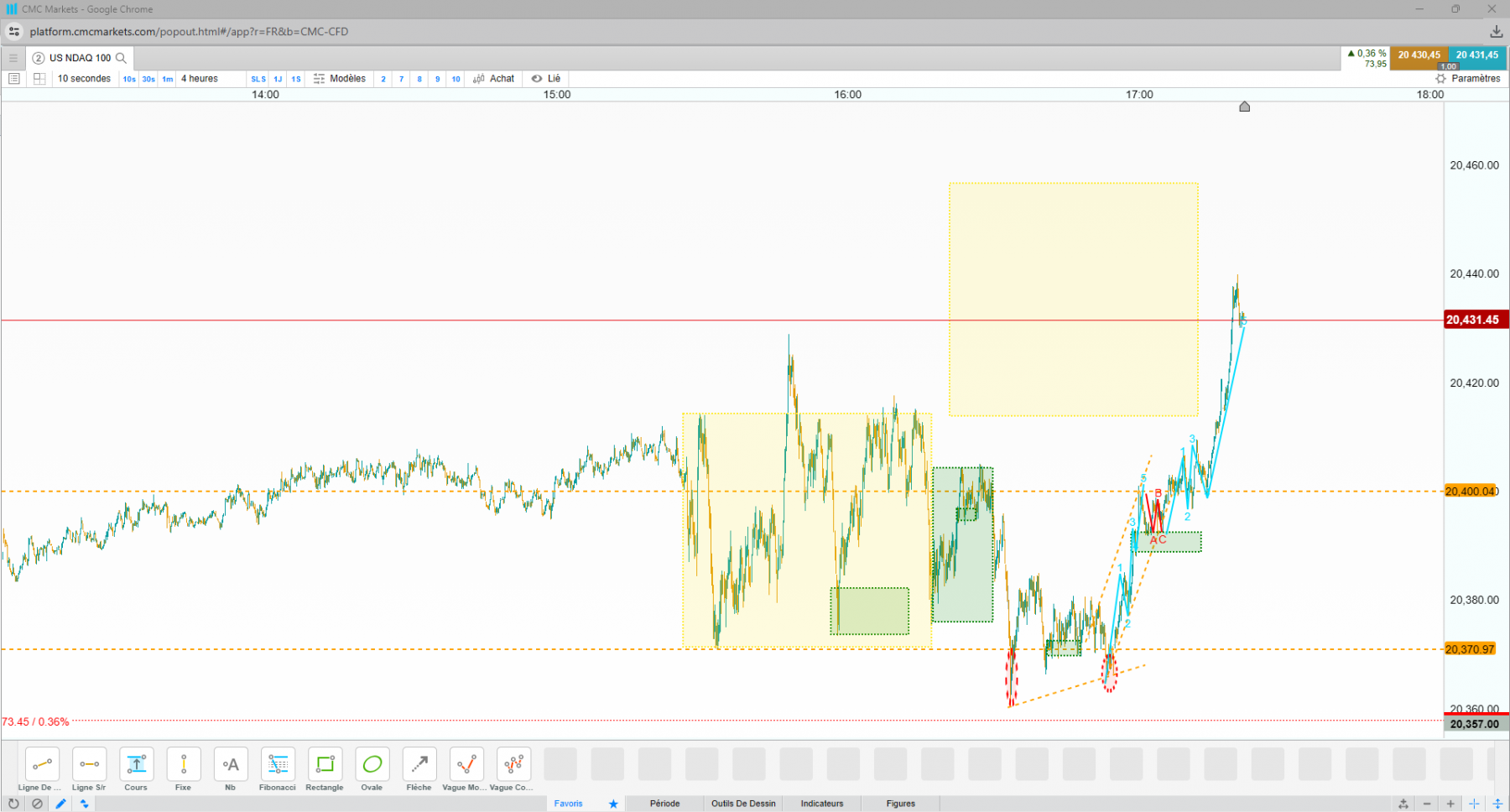
Task: Click the pencil drawing mode icon
Action: pyautogui.click(x=60, y=804)
